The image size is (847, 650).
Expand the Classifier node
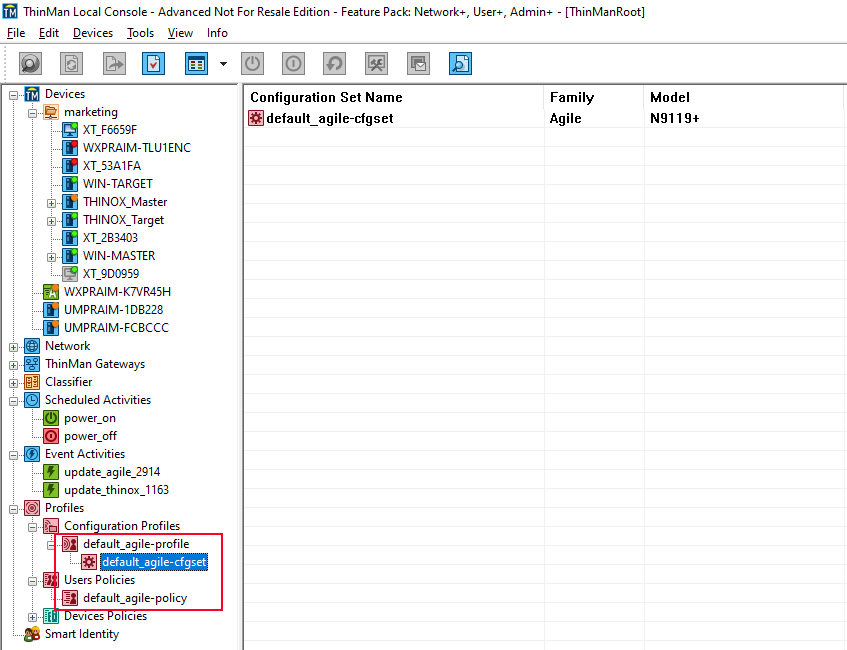click(14, 383)
